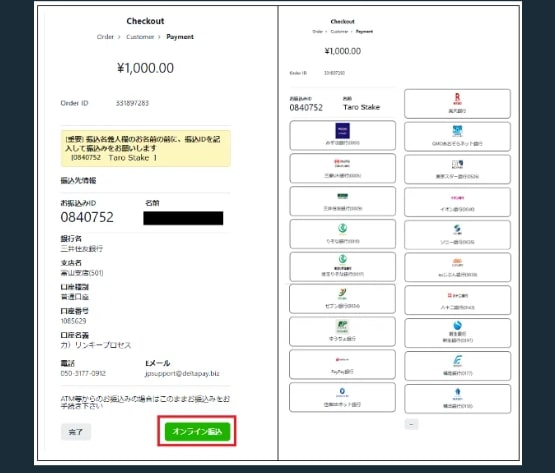
Task: Click the blacked-out name field
Action: [x=183, y=218]
